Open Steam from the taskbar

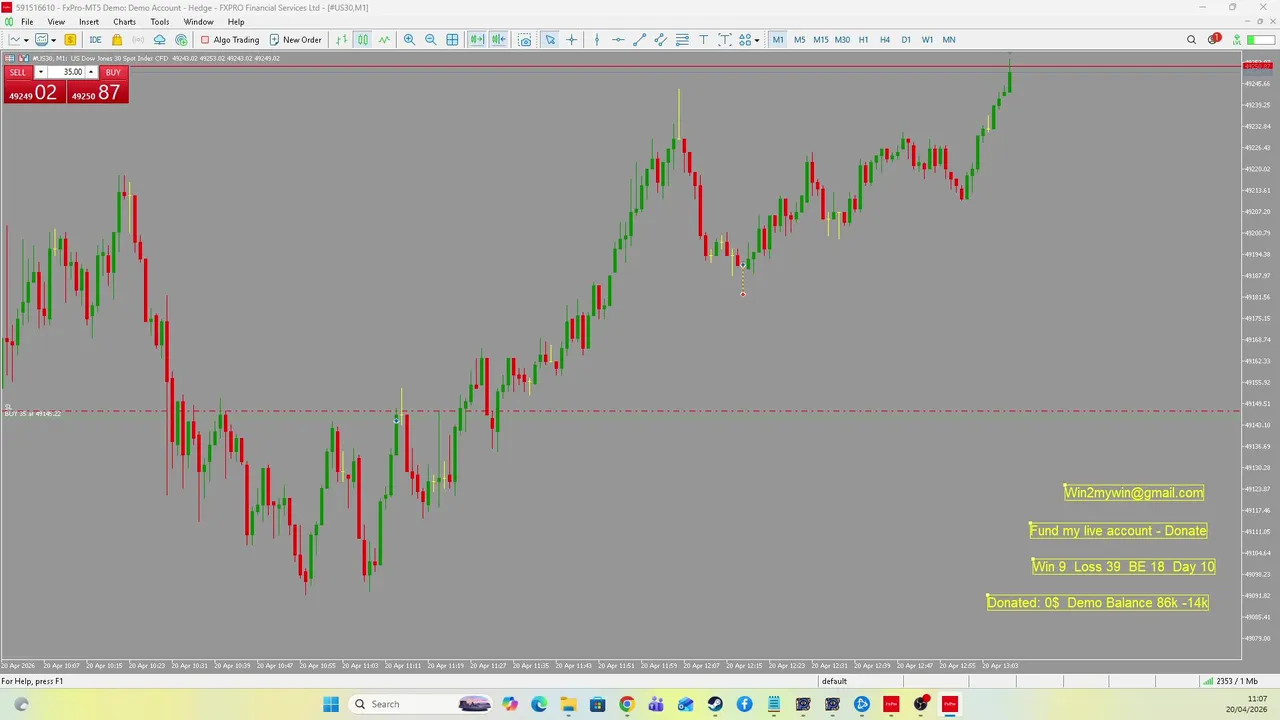pos(715,704)
